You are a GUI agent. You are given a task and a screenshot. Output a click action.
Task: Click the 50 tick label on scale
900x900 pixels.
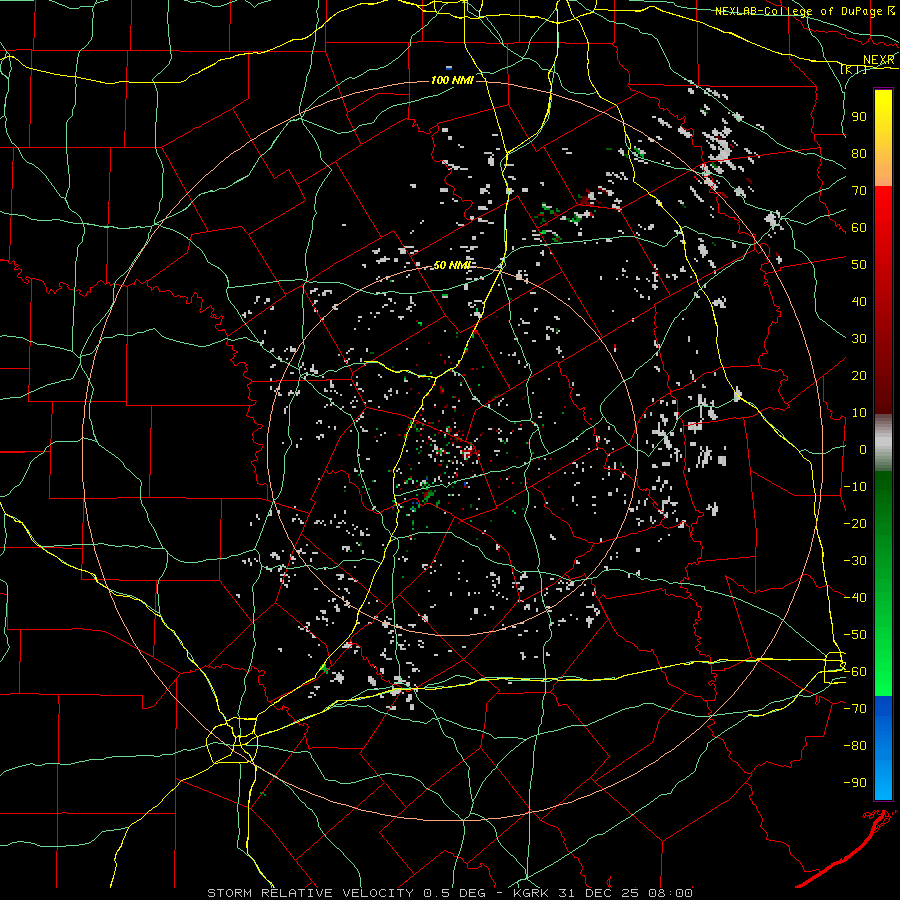[x=859, y=265]
